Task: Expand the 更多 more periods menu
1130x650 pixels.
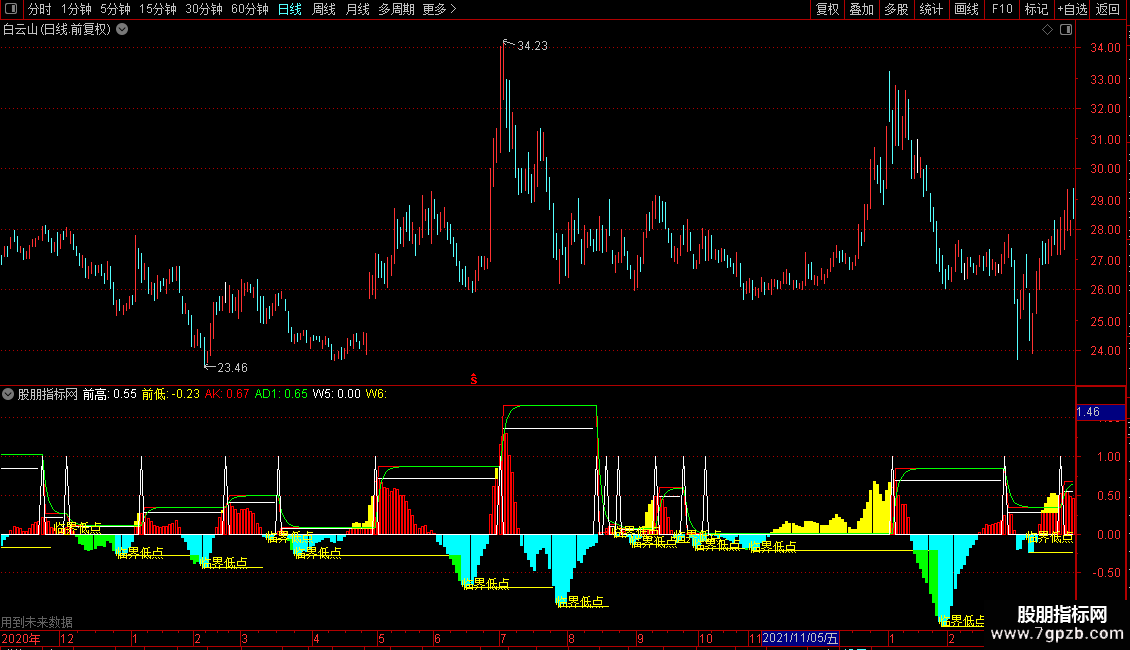Action: [x=439, y=9]
